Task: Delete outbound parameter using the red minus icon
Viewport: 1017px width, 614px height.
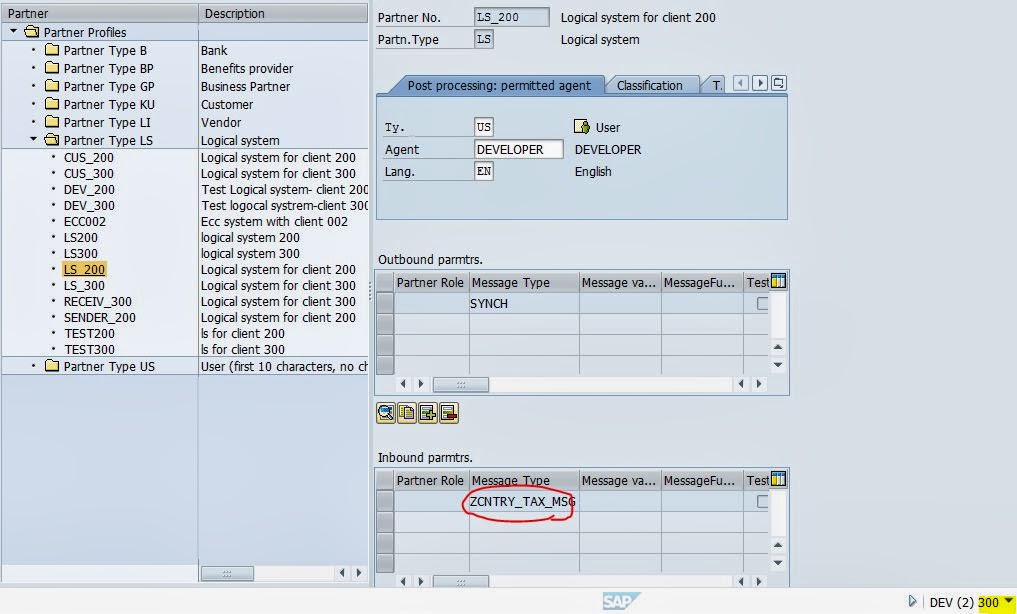Action: 449,413
